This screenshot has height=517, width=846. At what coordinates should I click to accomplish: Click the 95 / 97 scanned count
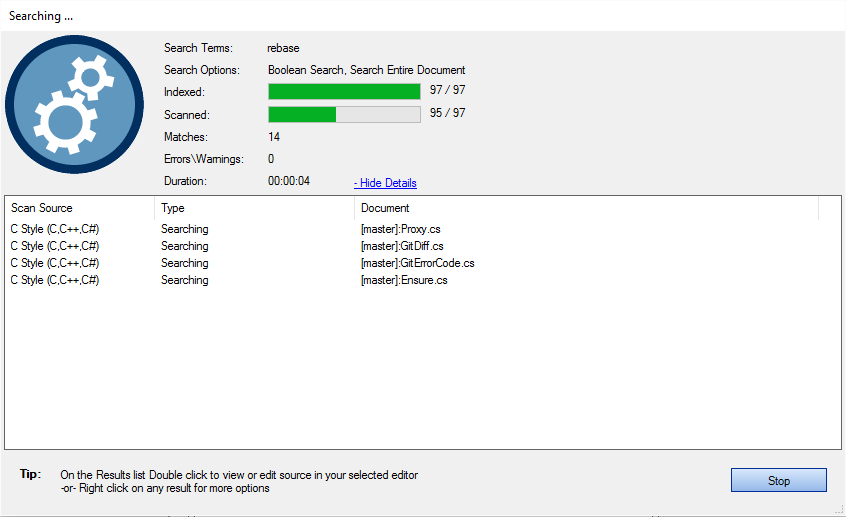tap(447, 113)
